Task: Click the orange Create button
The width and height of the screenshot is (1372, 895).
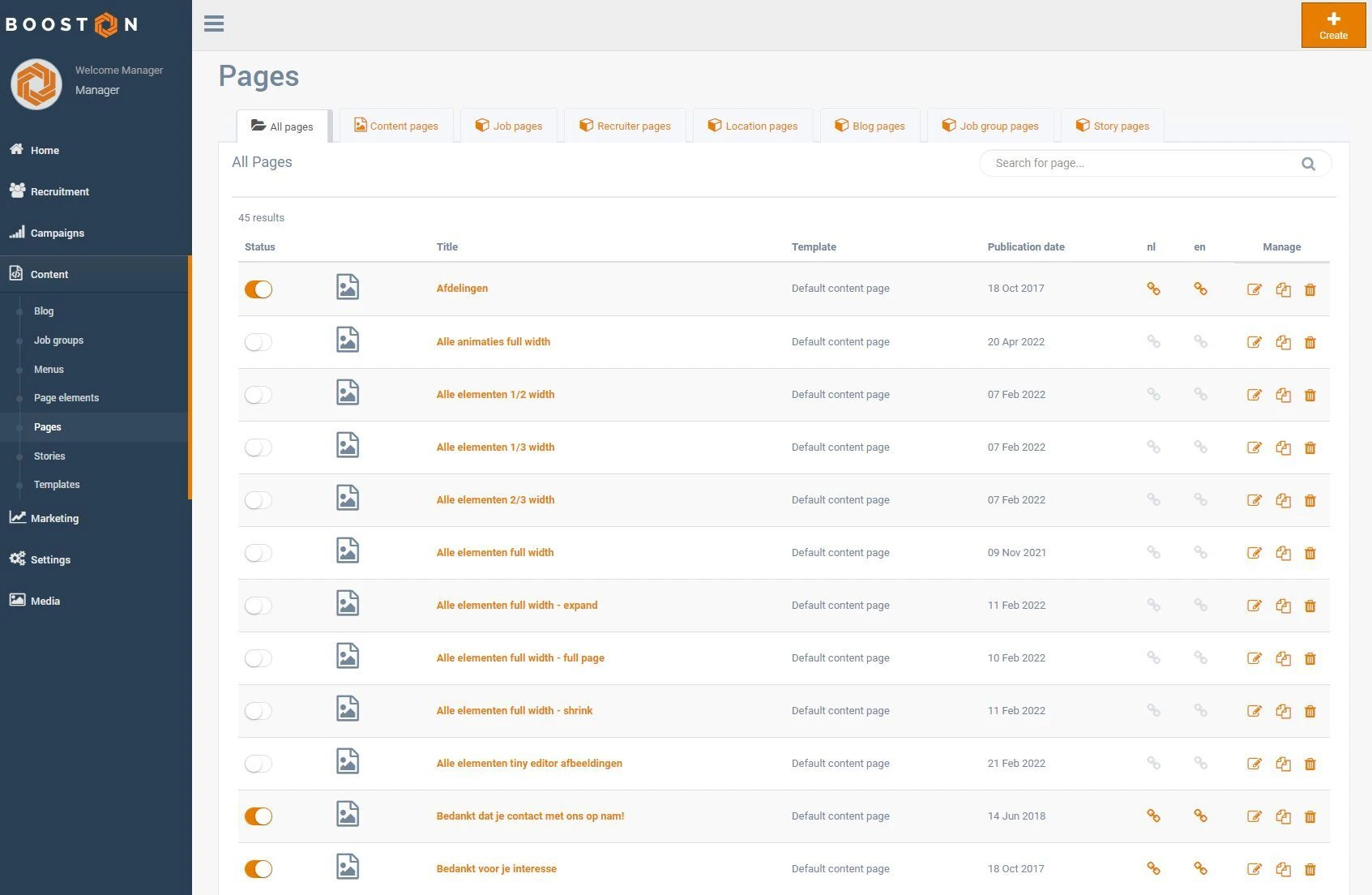Action: coord(1333,25)
